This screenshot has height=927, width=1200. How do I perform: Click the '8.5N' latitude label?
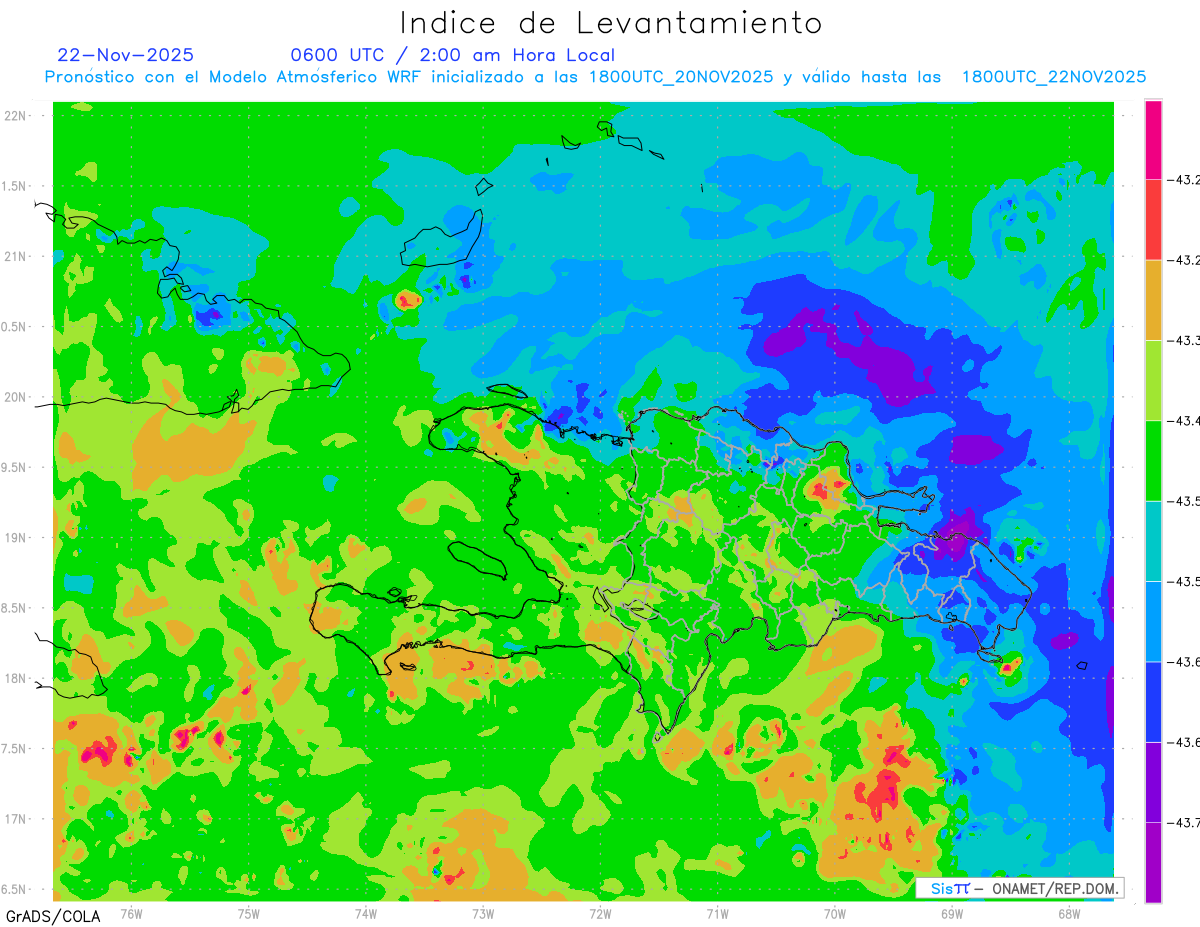(16, 608)
